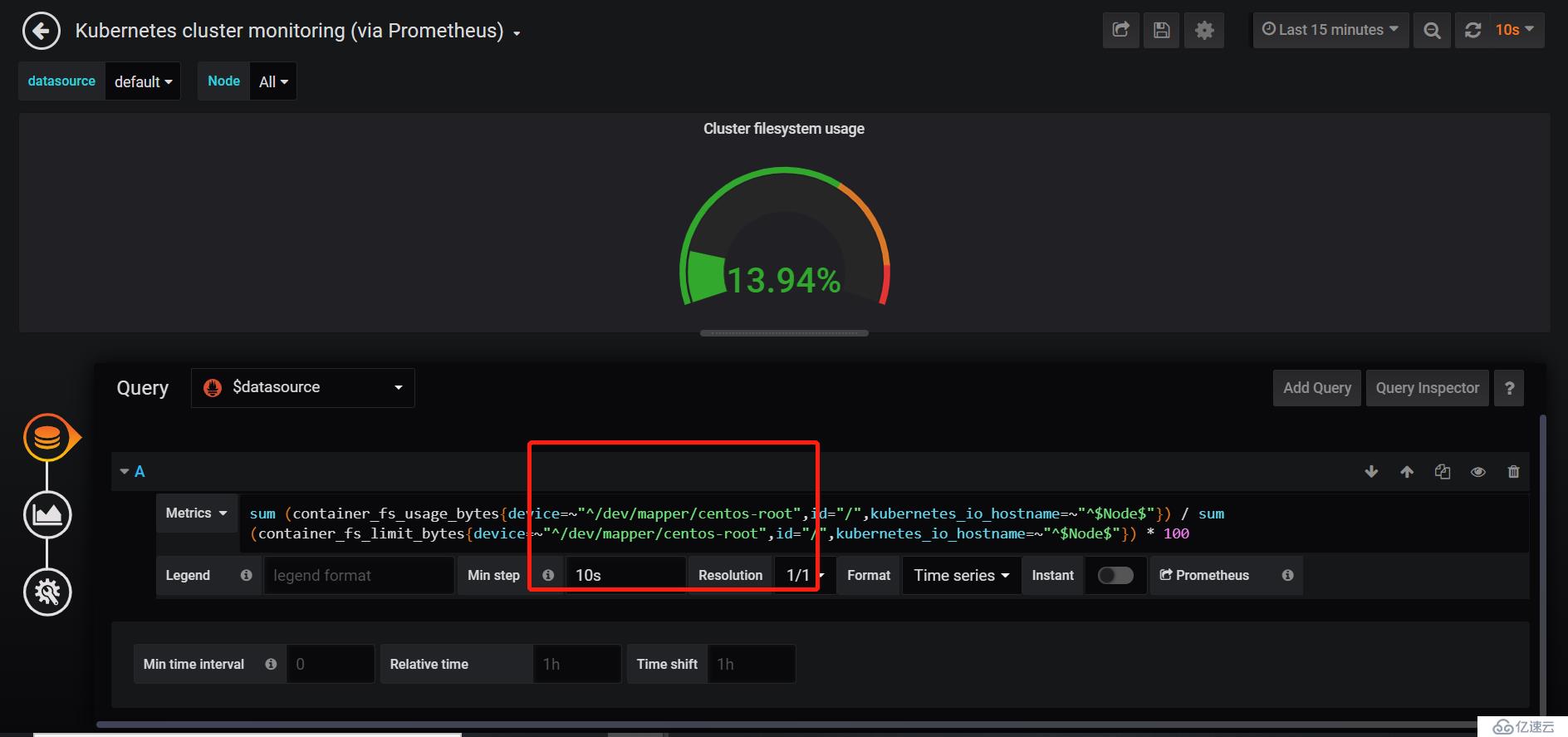Focus the Relative time input
Viewport: 1568px width, 737px height.
577,664
